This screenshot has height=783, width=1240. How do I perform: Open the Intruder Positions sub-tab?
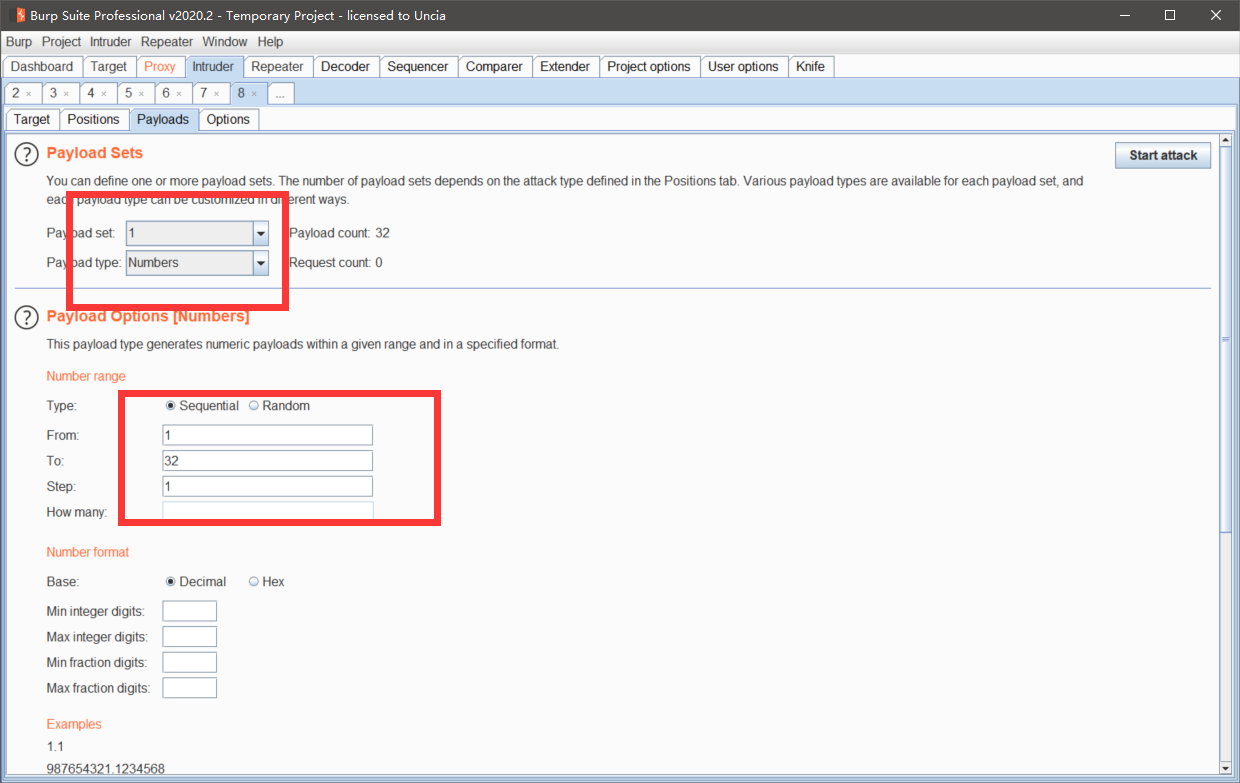click(93, 119)
